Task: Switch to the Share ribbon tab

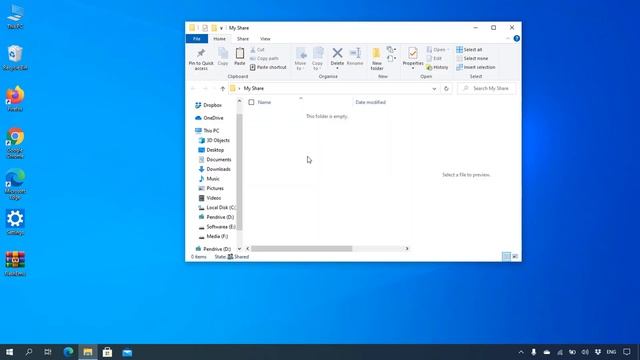Action: 243,39
